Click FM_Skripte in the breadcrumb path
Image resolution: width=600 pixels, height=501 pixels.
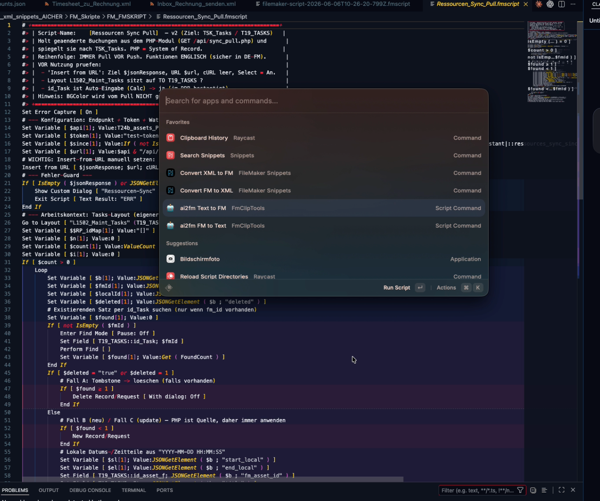click(87, 17)
